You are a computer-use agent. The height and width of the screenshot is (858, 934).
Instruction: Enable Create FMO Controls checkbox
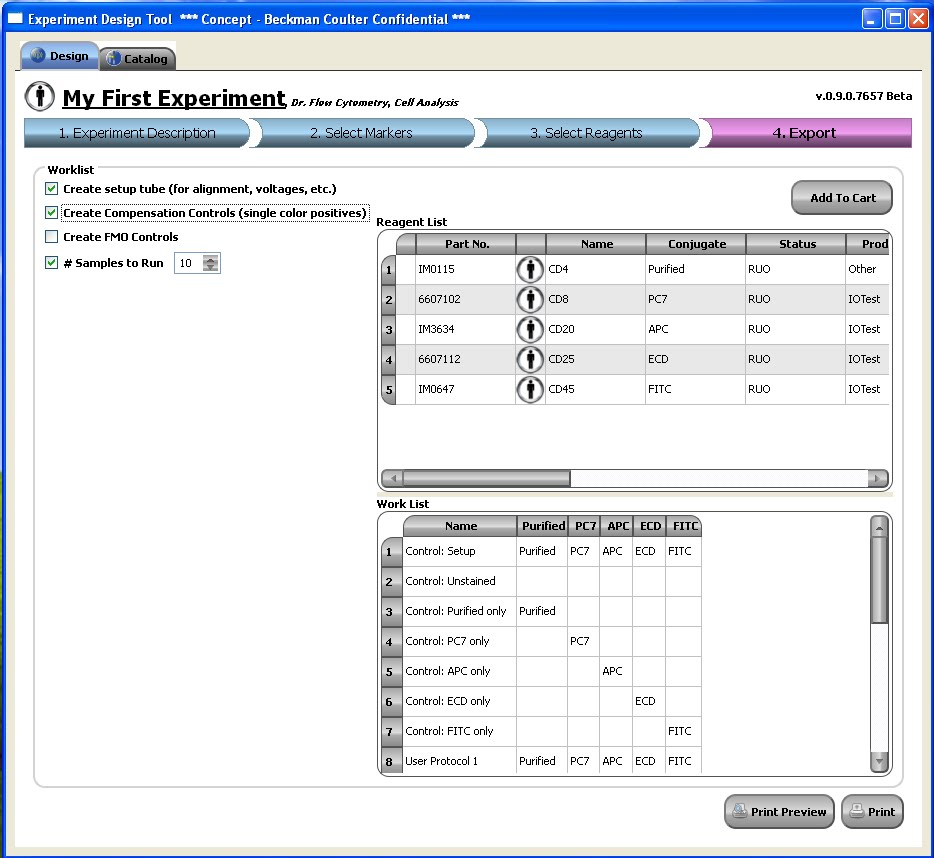(52, 237)
